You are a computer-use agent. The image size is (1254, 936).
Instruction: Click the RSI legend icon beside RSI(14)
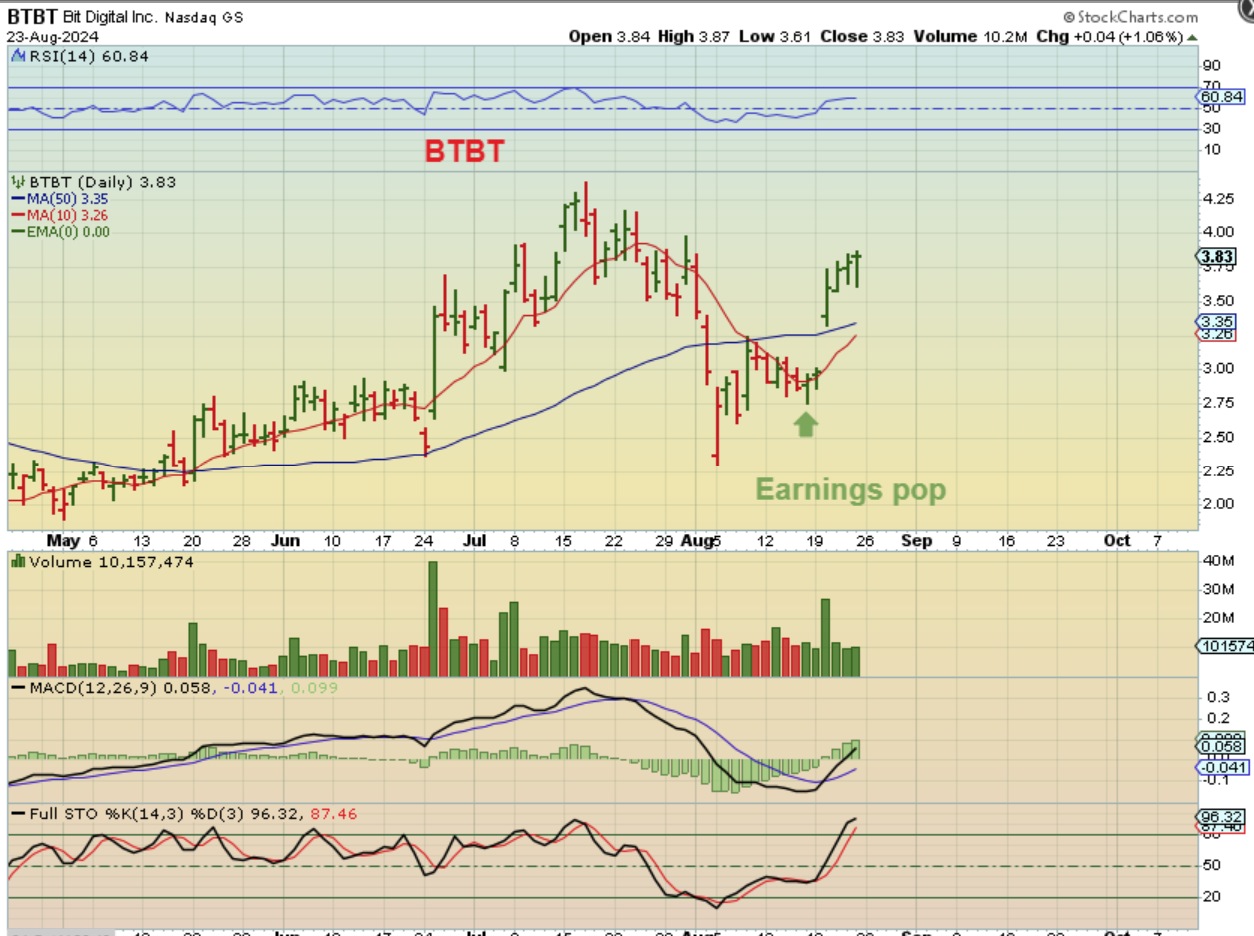[17, 56]
